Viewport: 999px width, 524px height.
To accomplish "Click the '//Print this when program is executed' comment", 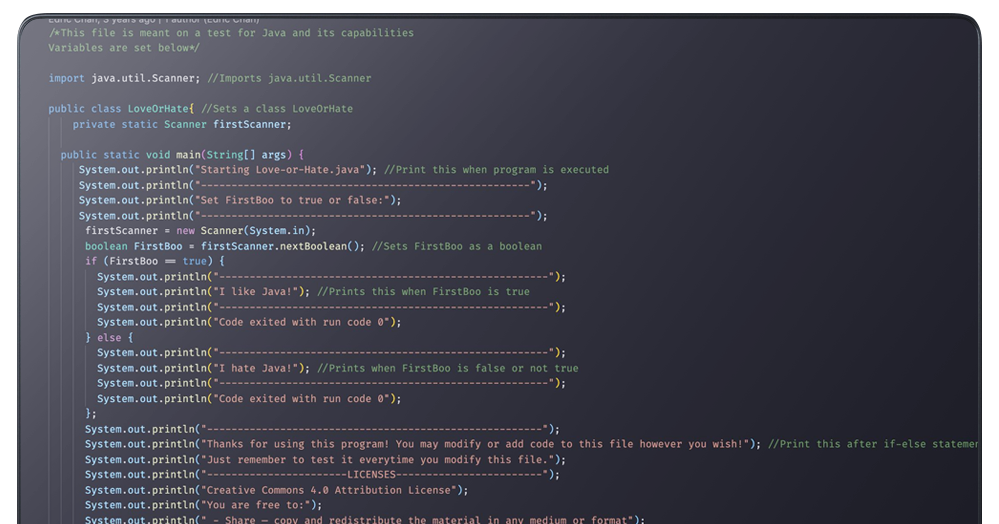I will coord(497,170).
